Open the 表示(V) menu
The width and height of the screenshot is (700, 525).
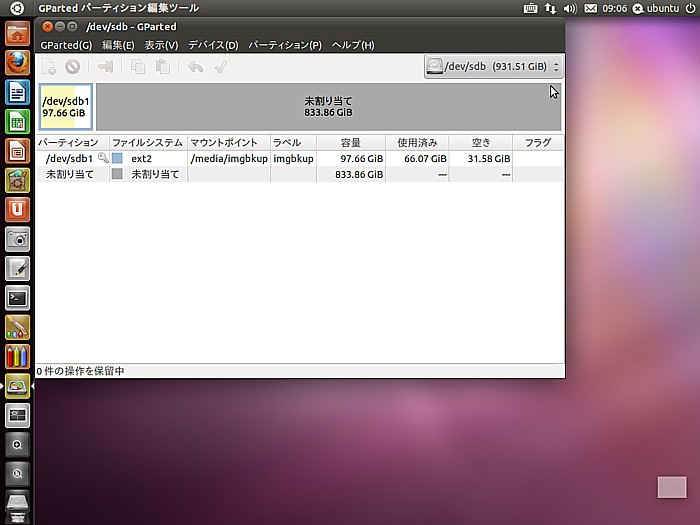pyautogui.click(x=161, y=45)
